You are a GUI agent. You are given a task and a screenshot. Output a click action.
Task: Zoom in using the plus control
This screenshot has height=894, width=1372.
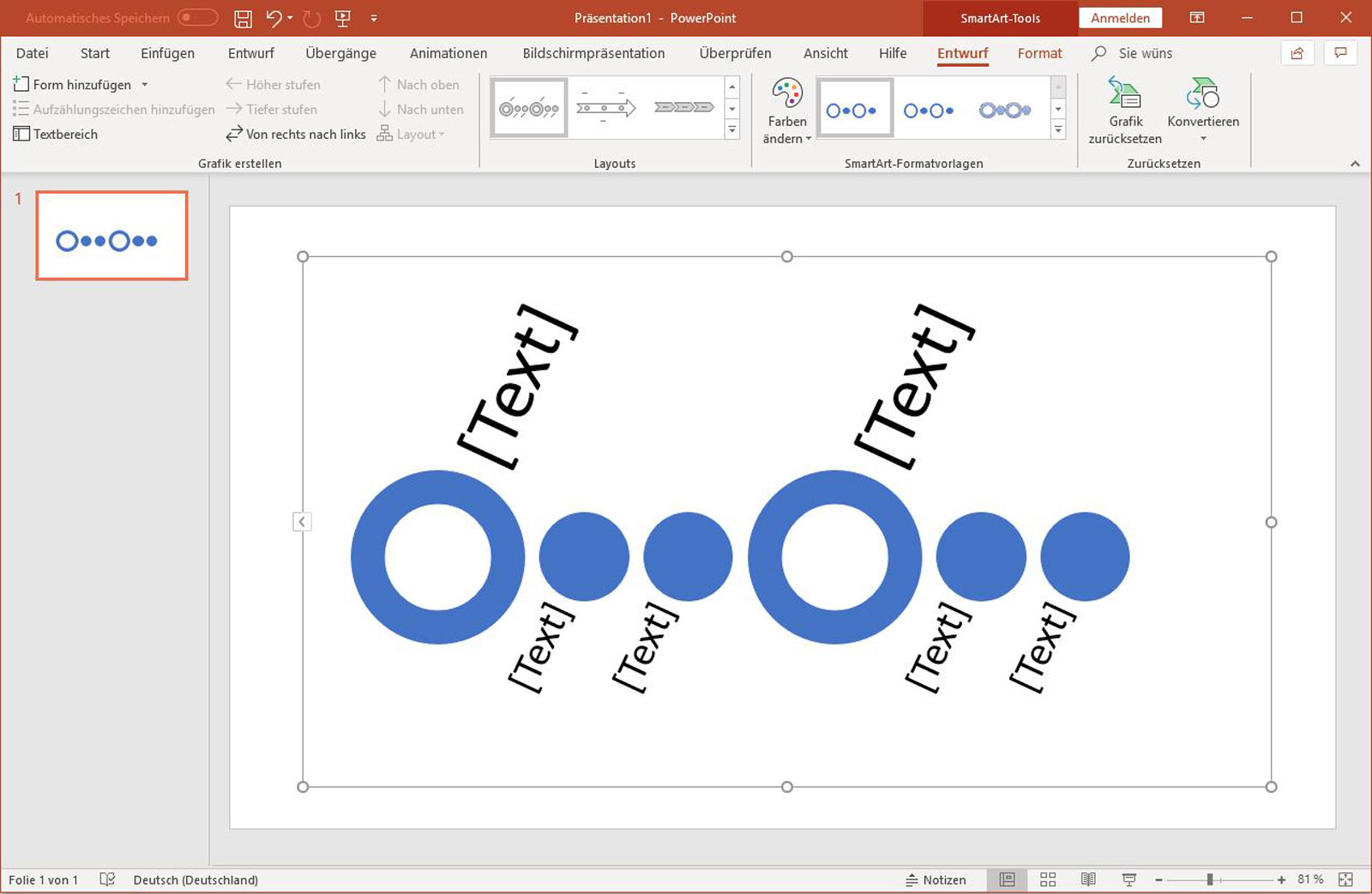[x=1280, y=879]
